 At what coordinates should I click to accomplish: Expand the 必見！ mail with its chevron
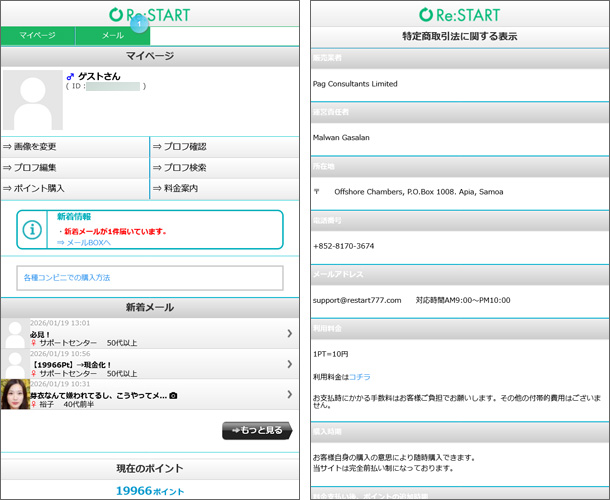289,333
